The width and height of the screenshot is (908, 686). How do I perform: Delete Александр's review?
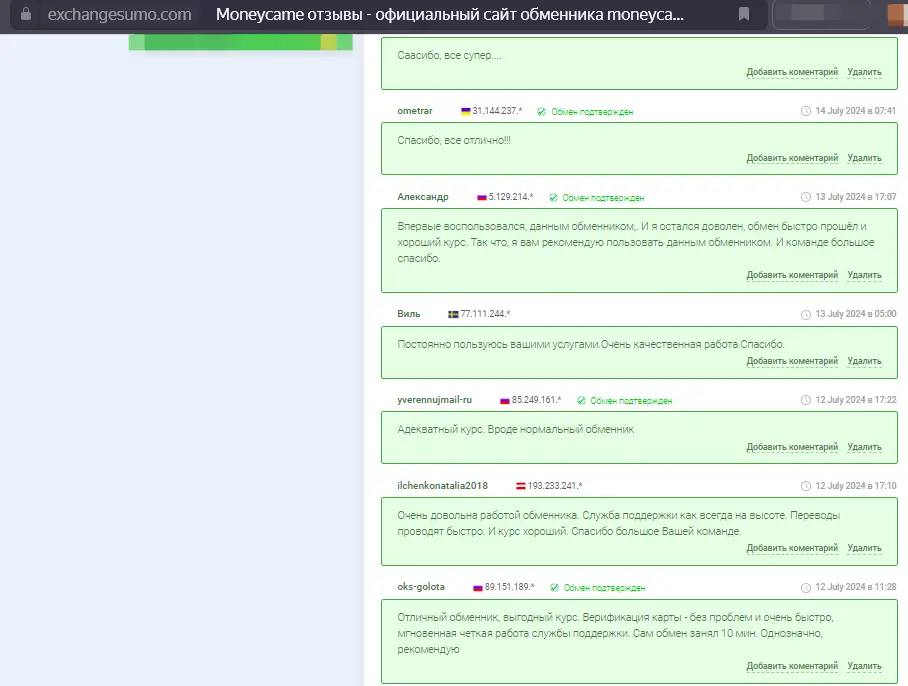pos(864,275)
